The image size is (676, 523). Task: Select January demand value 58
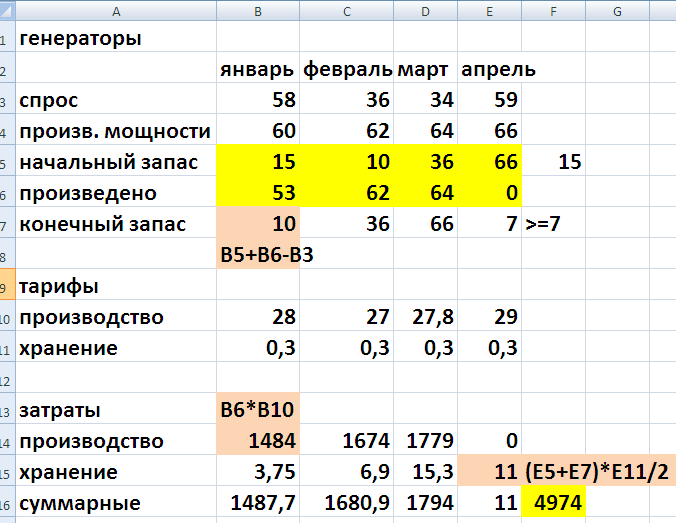pyautogui.click(x=258, y=100)
